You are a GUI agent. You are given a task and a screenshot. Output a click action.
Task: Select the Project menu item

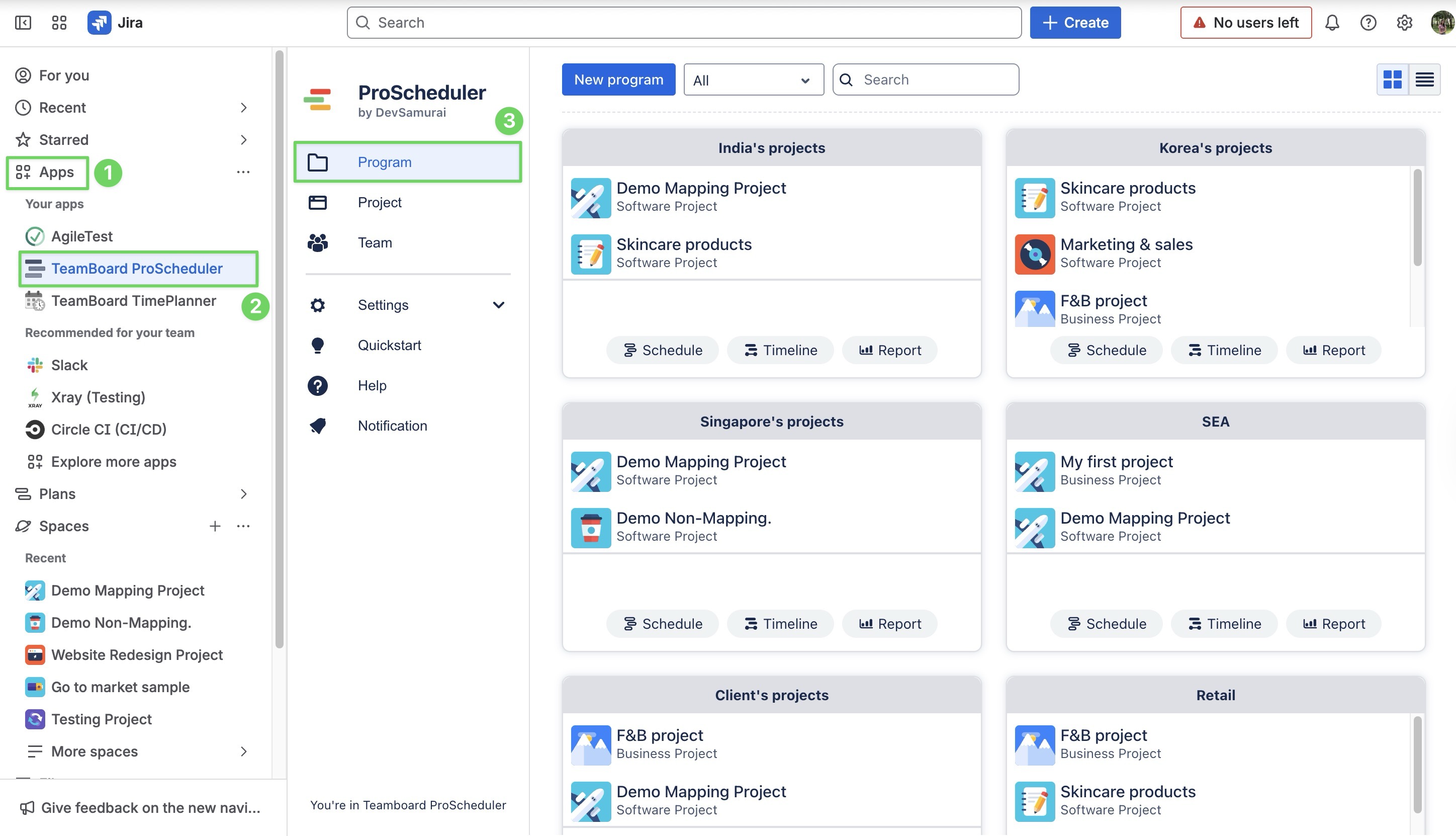click(380, 202)
